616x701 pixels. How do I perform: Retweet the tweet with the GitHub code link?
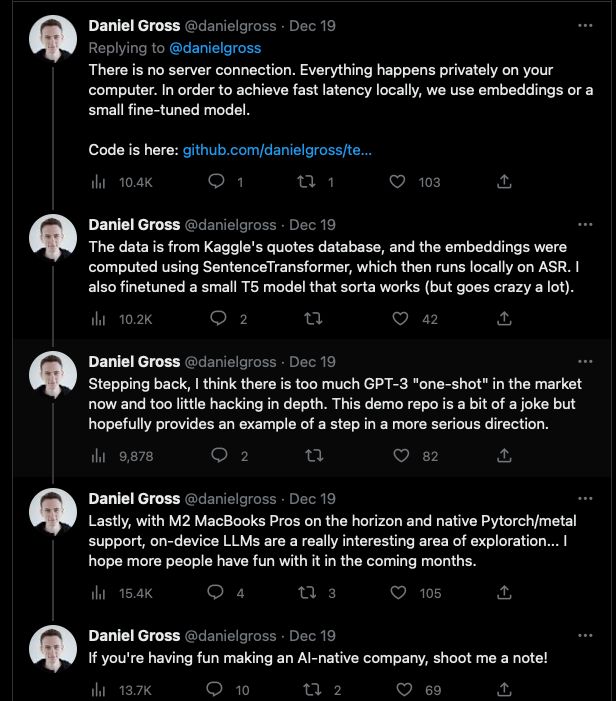306,182
